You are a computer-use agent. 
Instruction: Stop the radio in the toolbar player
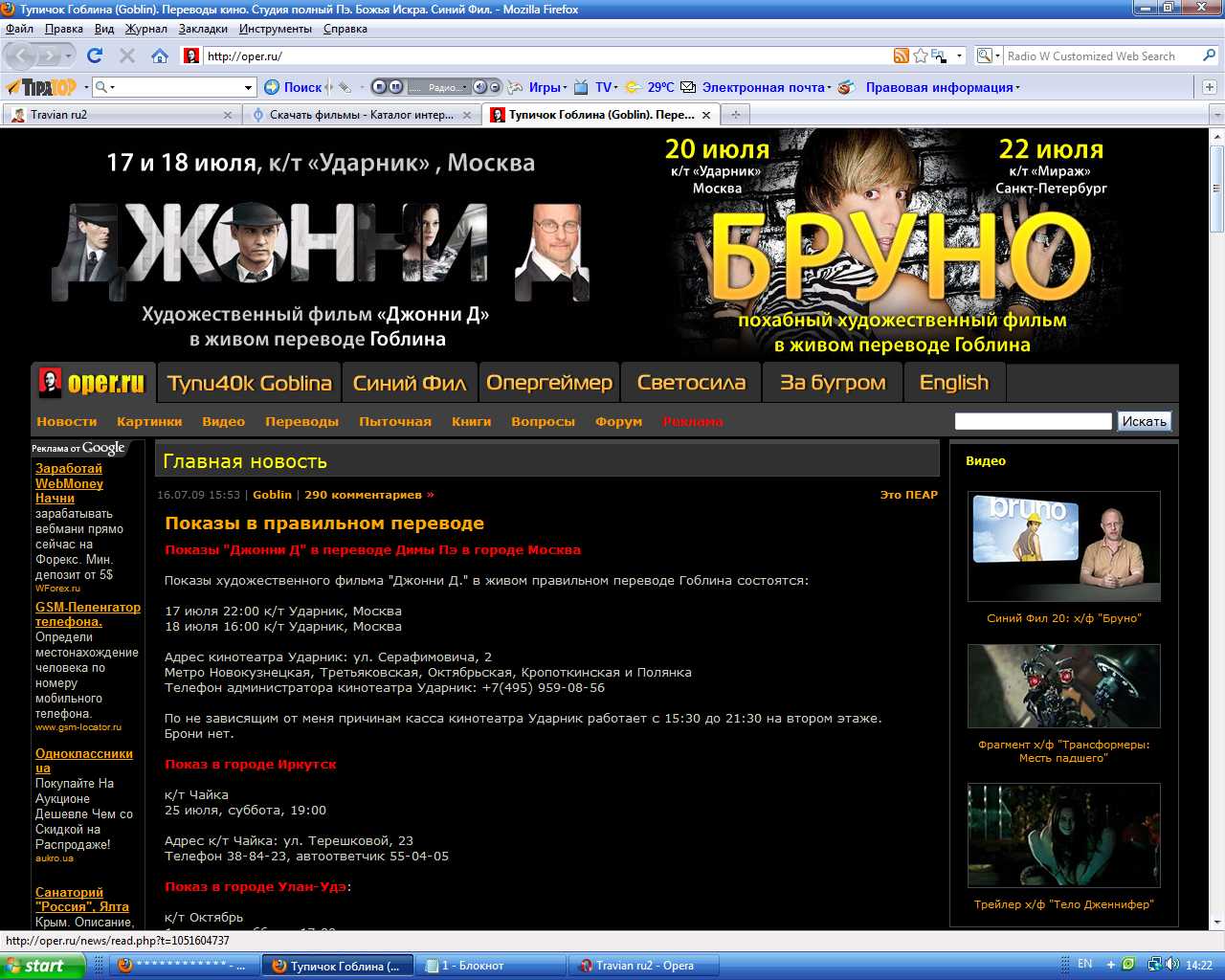coord(380,87)
